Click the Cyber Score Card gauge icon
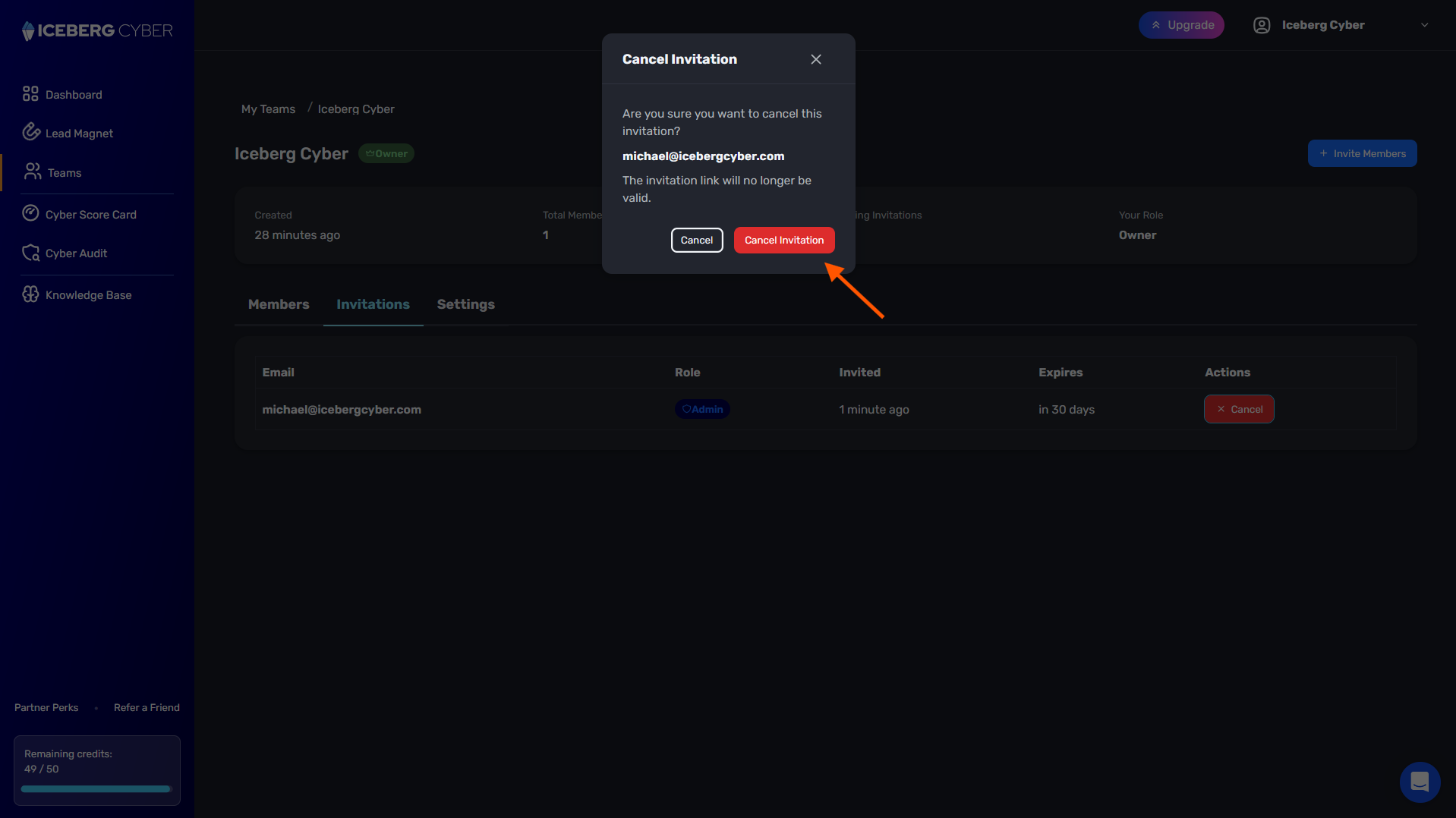 coord(30,213)
